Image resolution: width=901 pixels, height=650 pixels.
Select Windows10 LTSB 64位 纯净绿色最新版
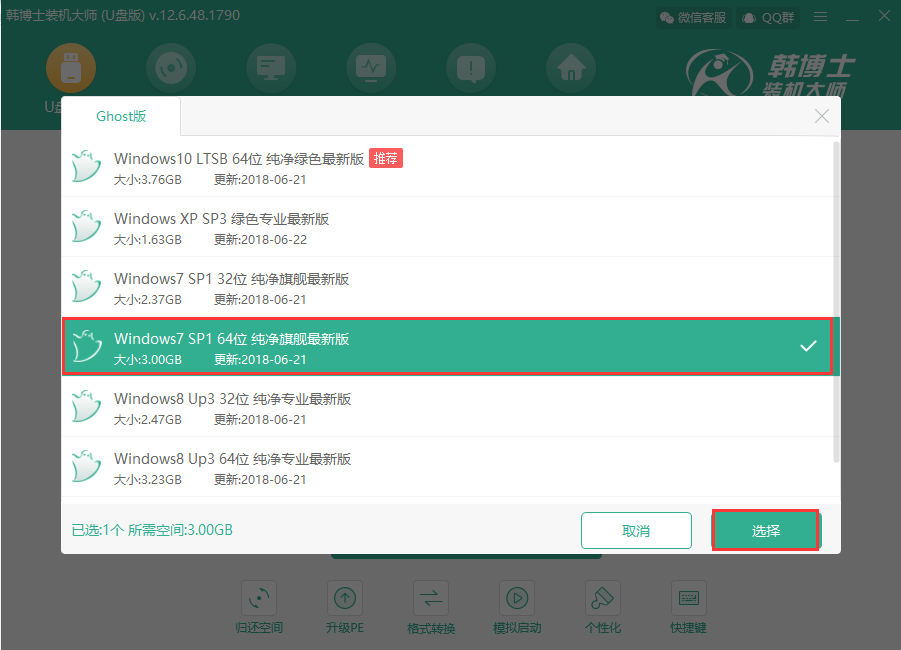(238, 159)
